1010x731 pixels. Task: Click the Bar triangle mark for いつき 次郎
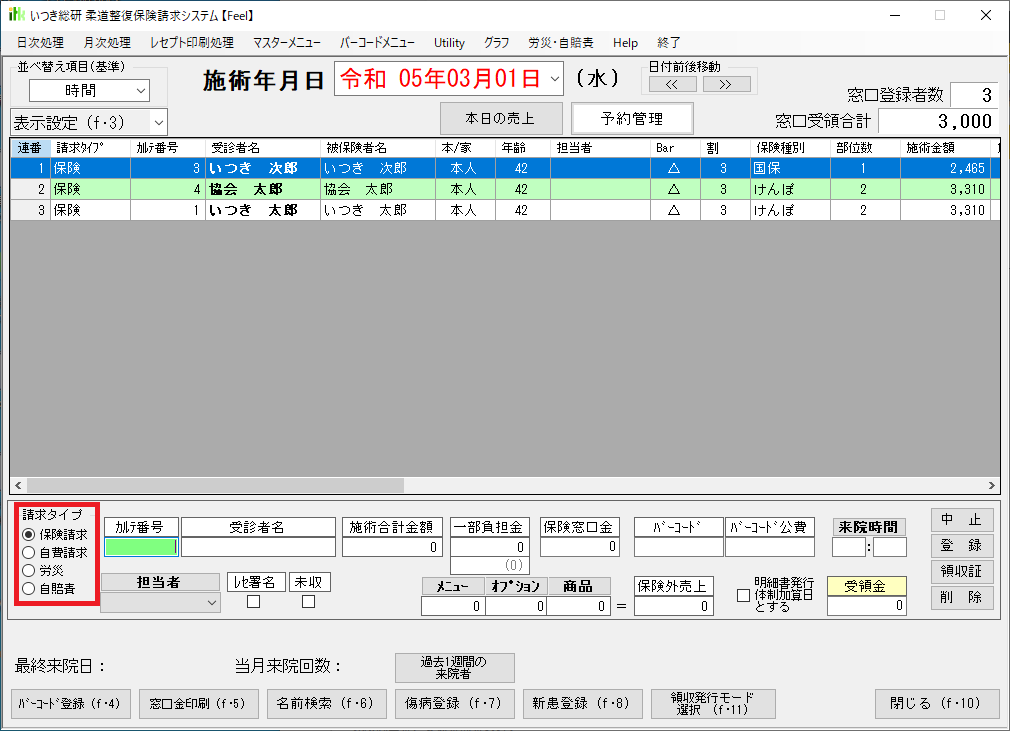(673, 168)
